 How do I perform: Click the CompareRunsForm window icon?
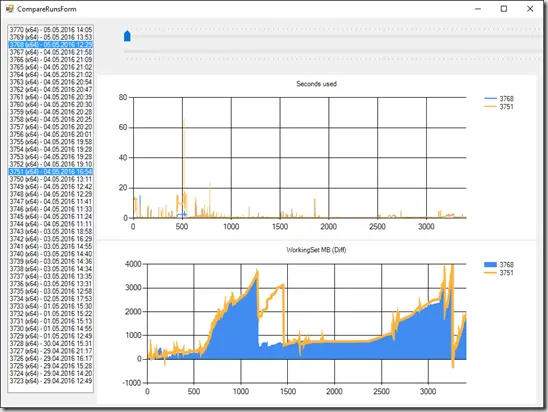[x=9, y=9]
